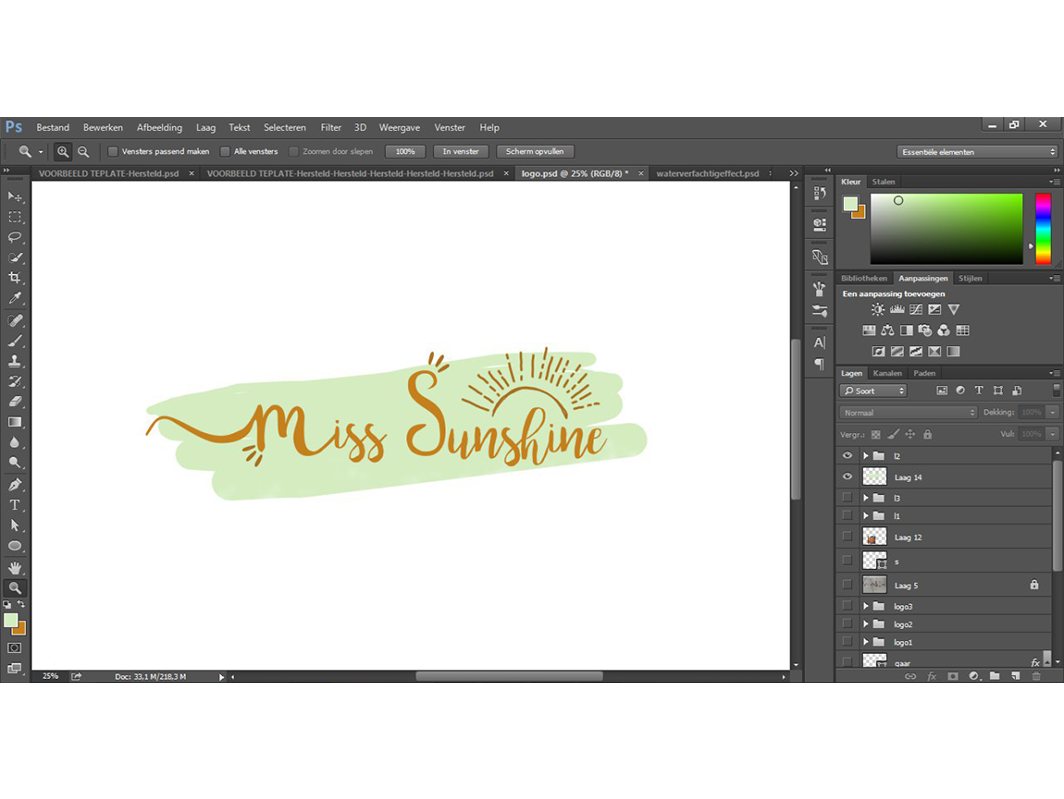
Task: Click the delete layer trash icon
Action: tap(1036, 676)
